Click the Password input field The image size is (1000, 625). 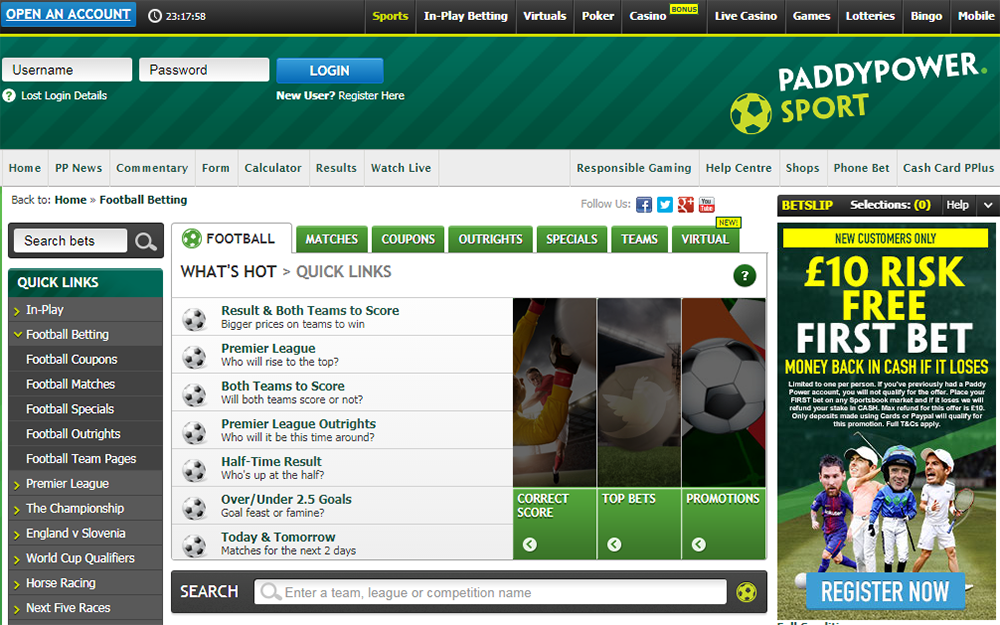tap(204, 70)
